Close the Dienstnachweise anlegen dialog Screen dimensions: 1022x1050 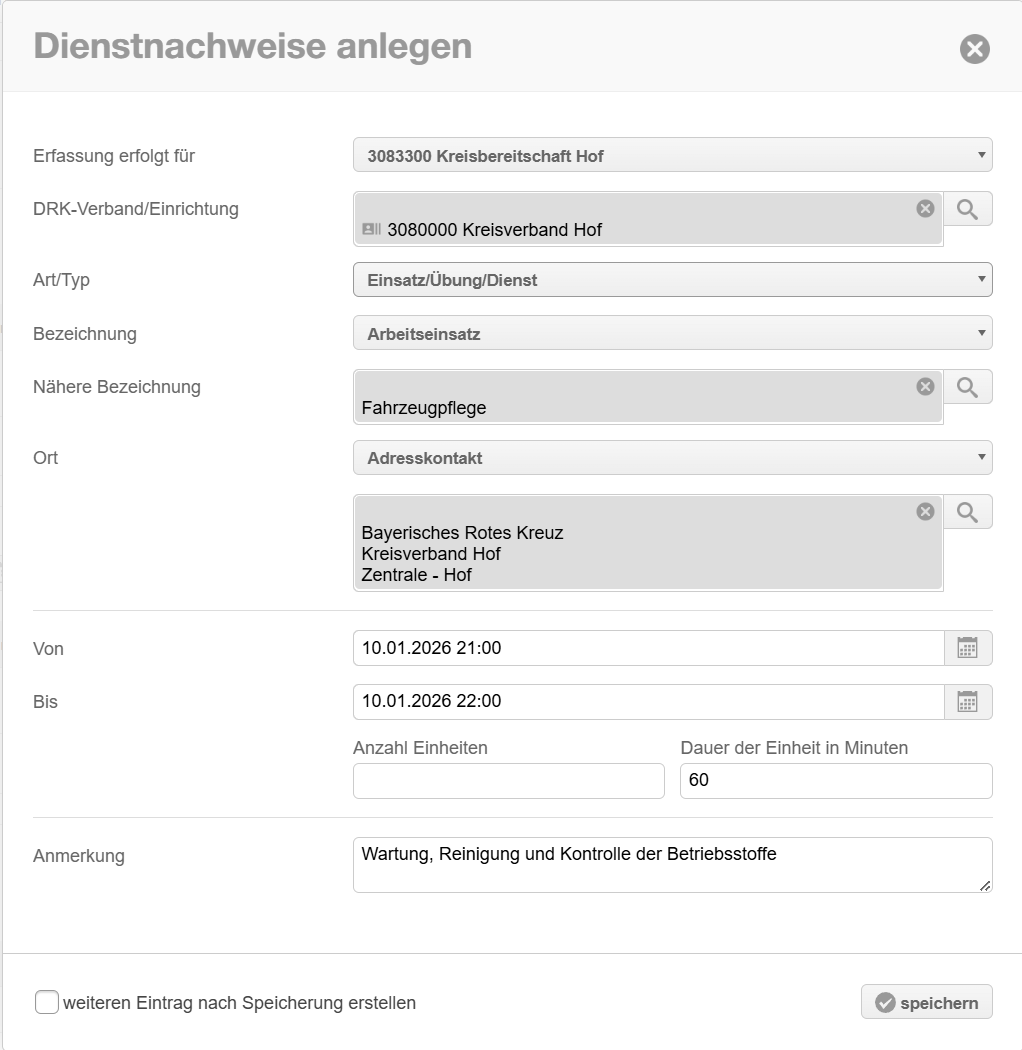[974, 49]
